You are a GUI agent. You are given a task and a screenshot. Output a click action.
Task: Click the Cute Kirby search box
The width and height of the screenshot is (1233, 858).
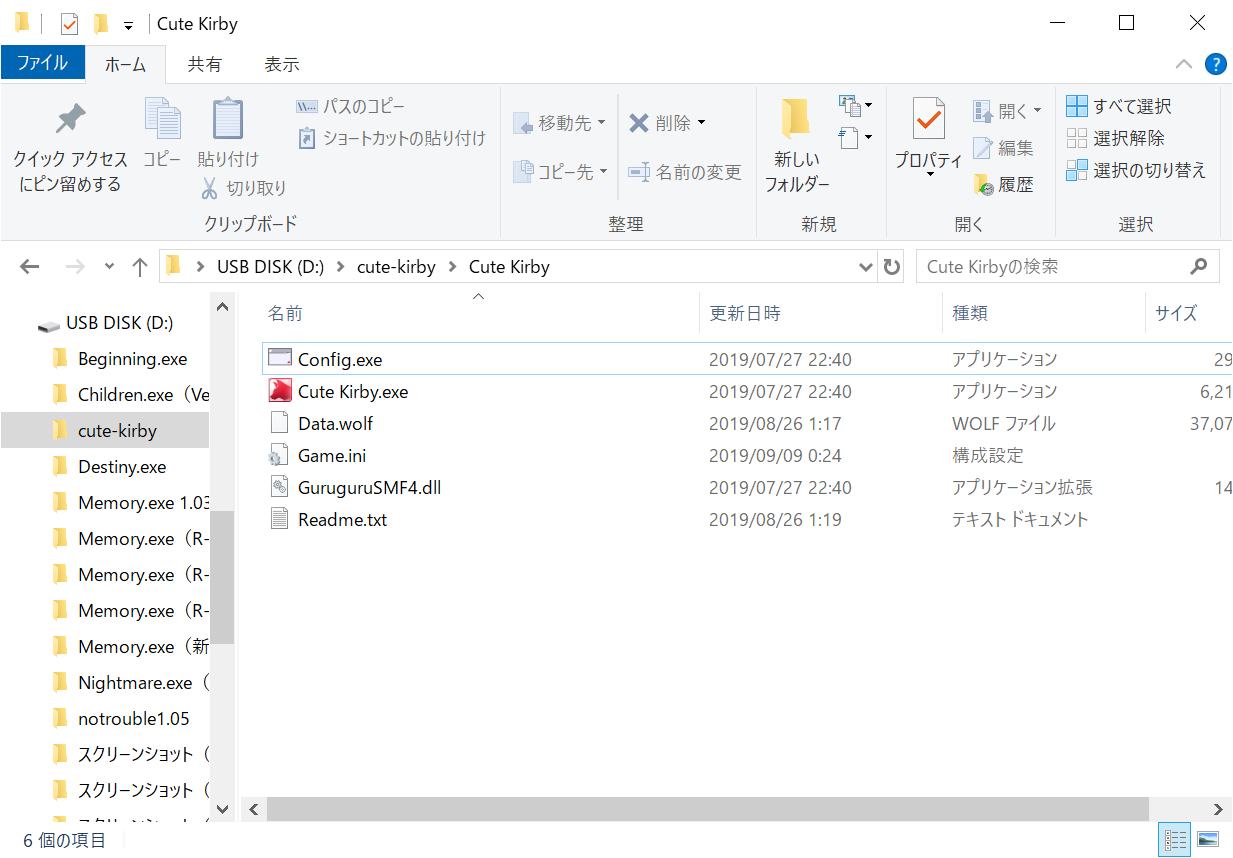click(1050, 267)
